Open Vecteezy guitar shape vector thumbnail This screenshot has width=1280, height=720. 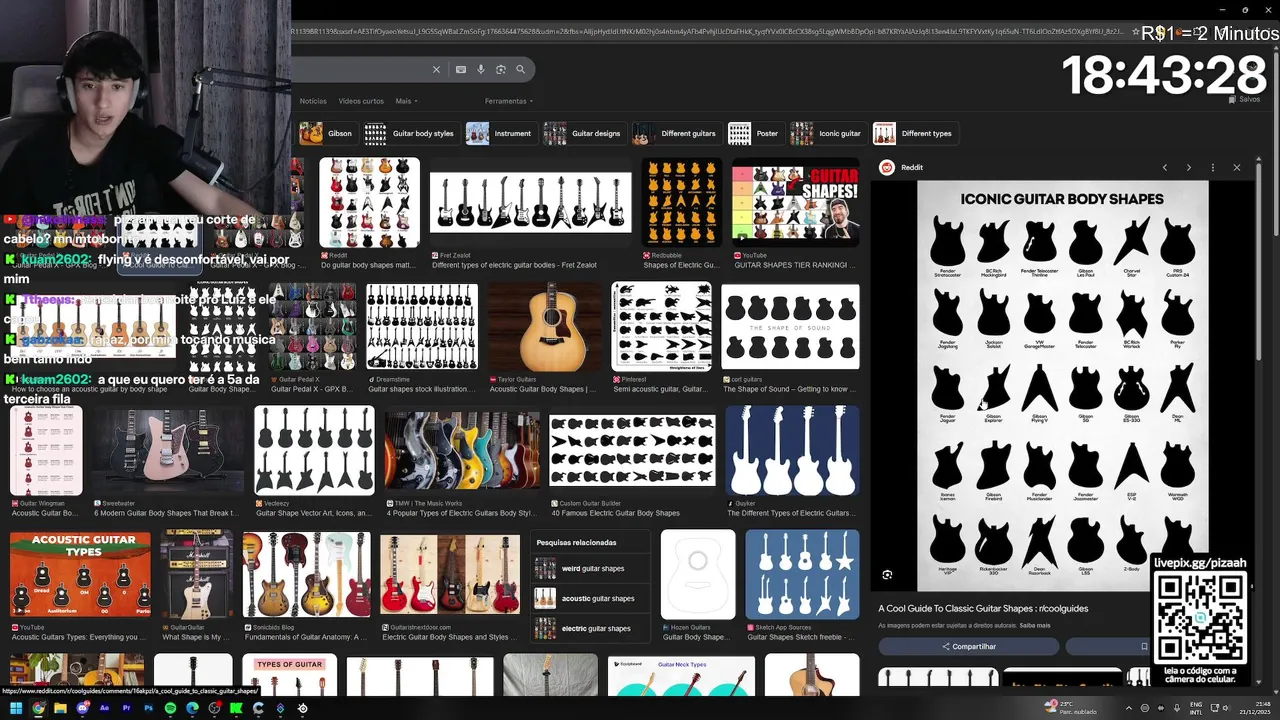coord(314,450)
